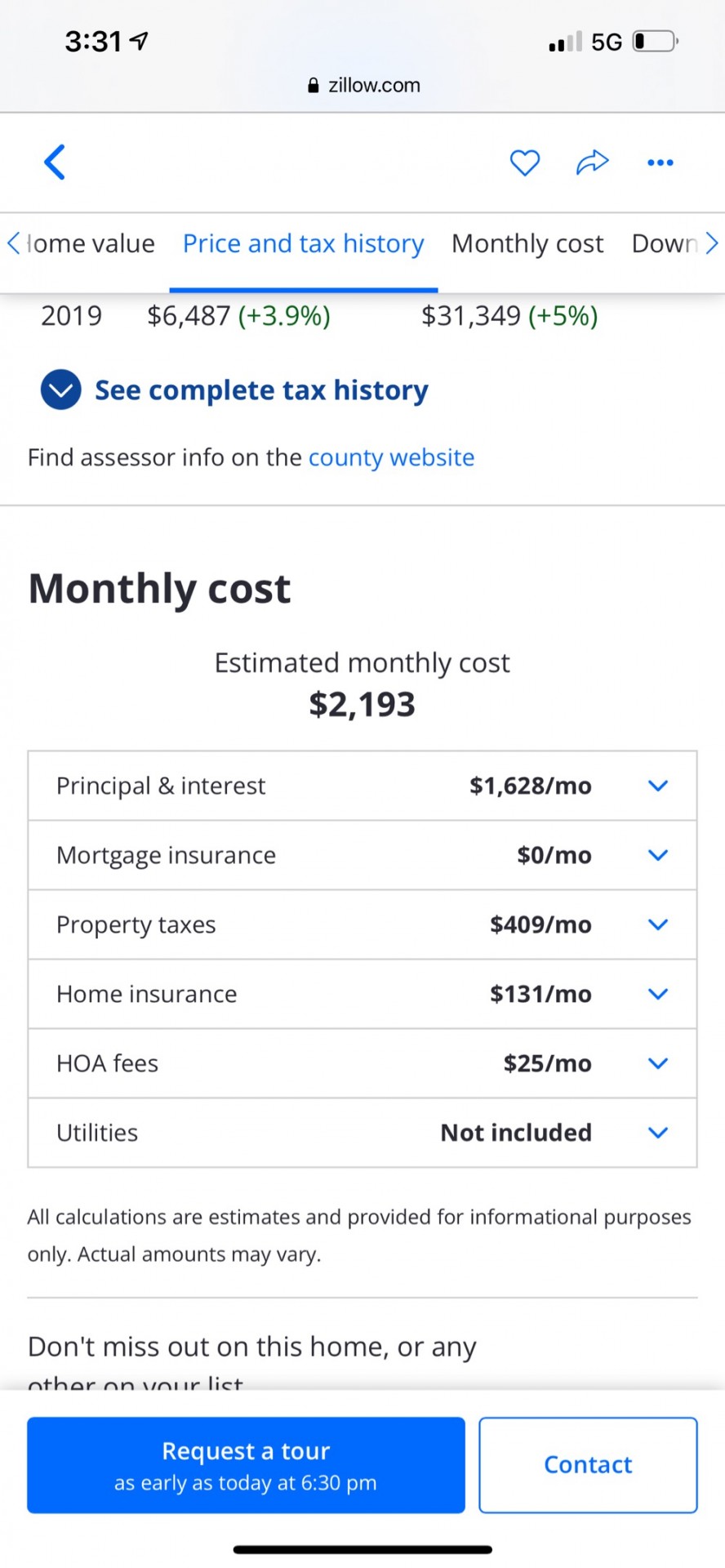Tap the left chevron in the tab bar

[x=13, y=243]
